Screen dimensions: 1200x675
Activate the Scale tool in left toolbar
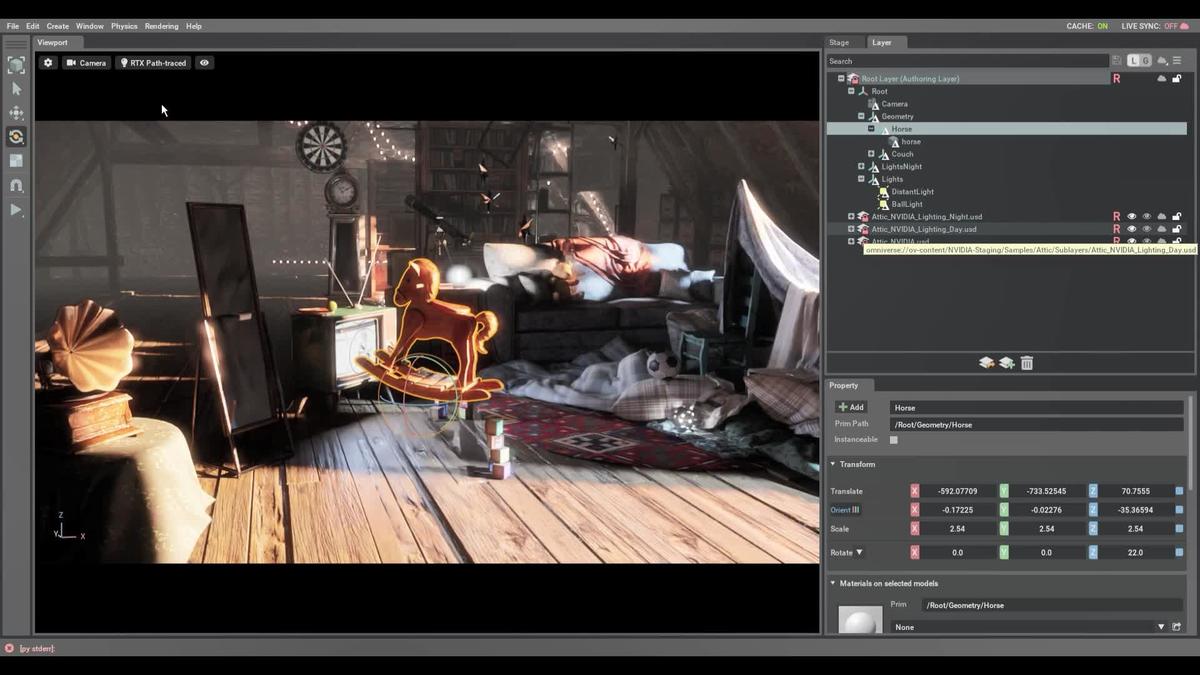click(16, 161)
